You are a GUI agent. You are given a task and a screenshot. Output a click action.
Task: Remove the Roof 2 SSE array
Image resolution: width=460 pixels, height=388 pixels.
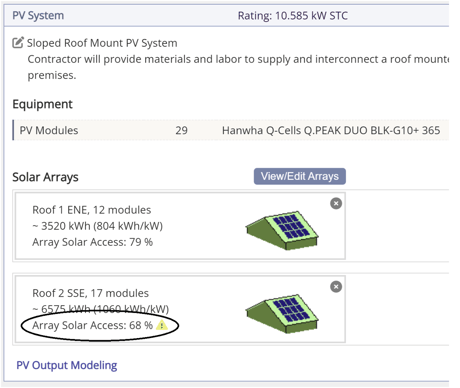(x=336, y=287)
